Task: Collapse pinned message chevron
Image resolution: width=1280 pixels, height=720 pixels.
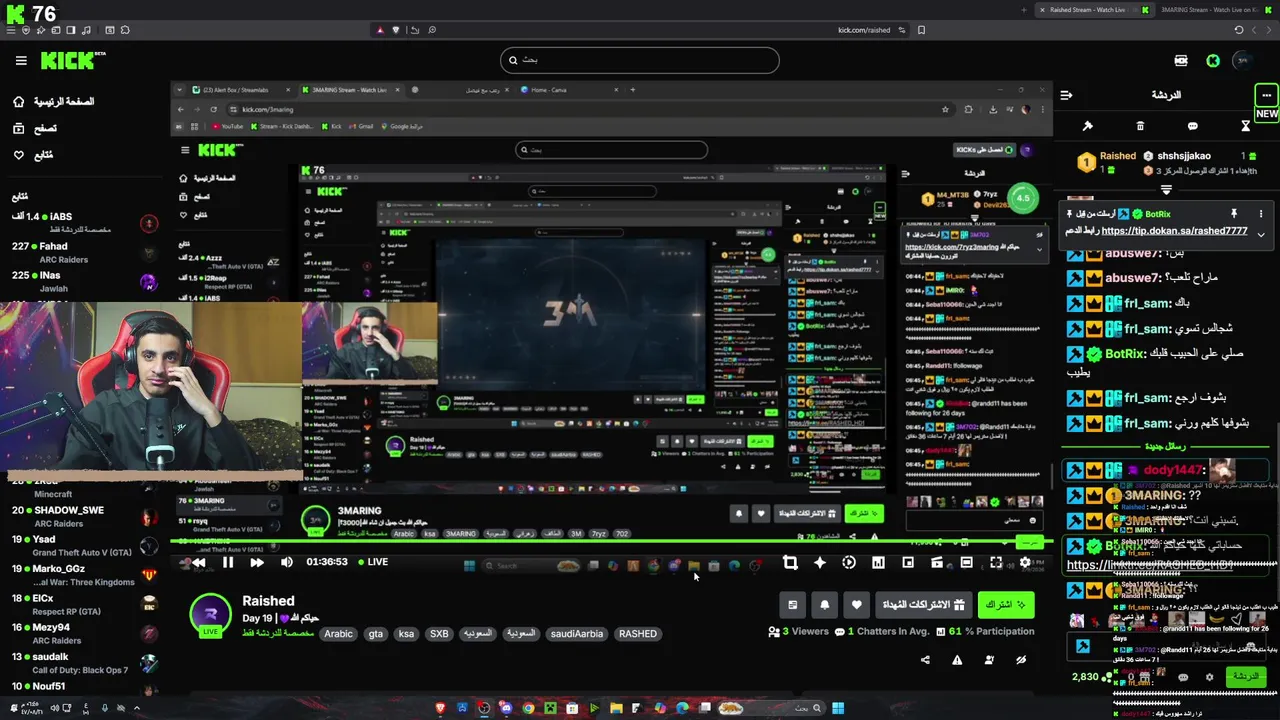Action: 1261,234
